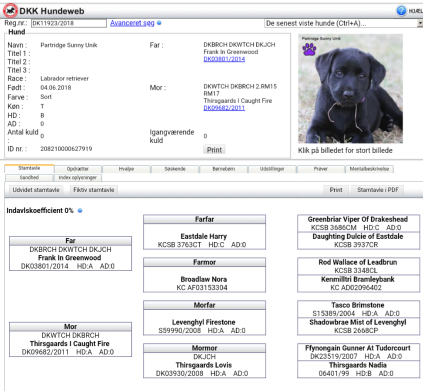Click Thirsgaards Lovis in Mormor box
The image size is (423, 391).
click(x=204, y=365)
